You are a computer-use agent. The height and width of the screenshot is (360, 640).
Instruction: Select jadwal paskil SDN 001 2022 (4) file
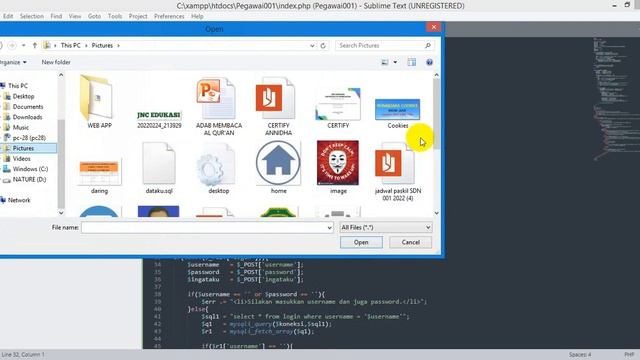tap(398, 171)
